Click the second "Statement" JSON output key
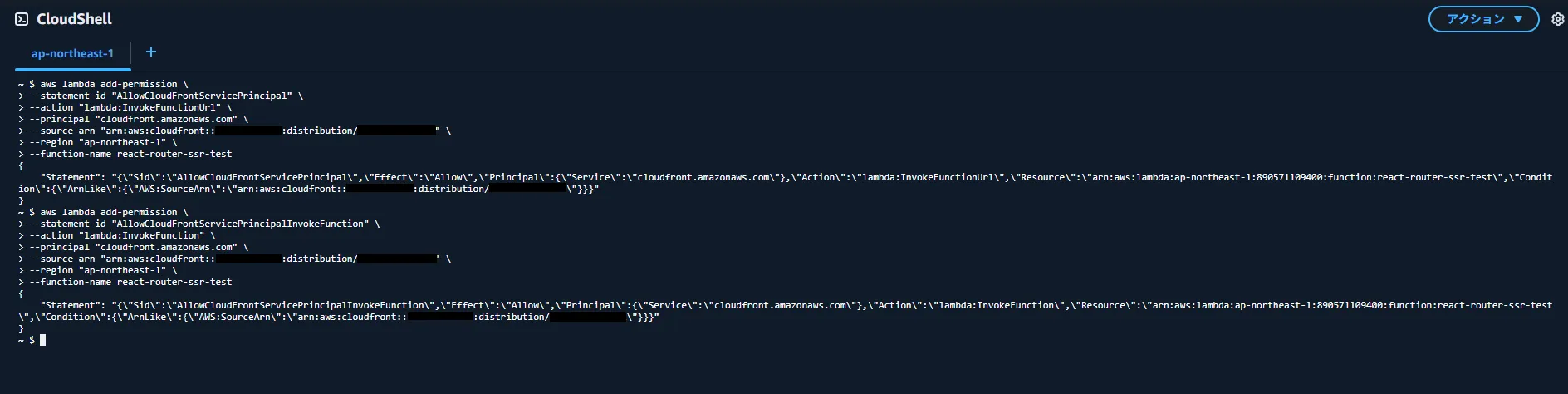 click(x=73, y=305)
